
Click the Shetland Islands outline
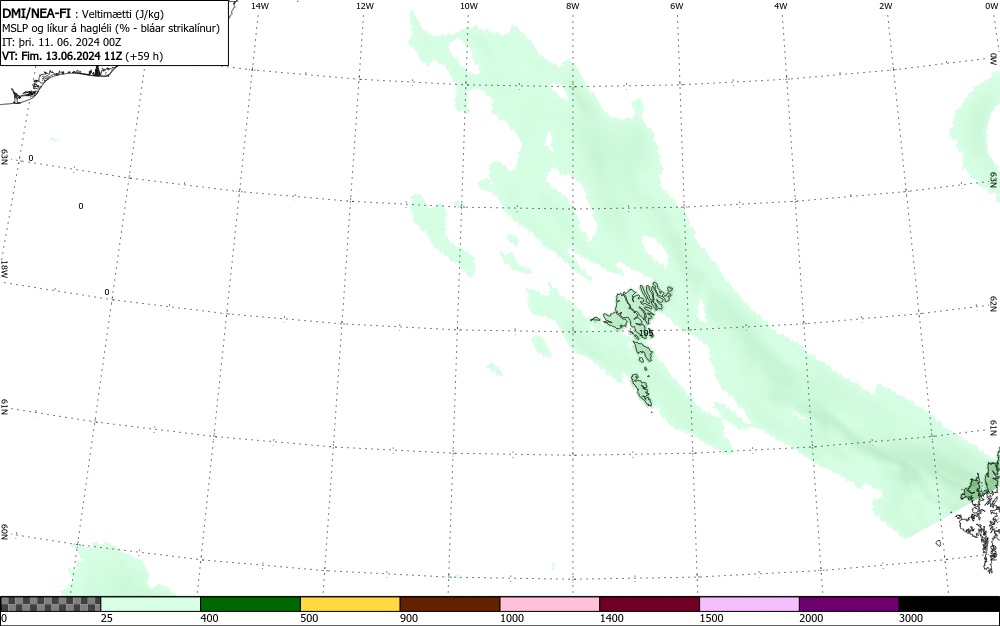[x=981, y=510]
